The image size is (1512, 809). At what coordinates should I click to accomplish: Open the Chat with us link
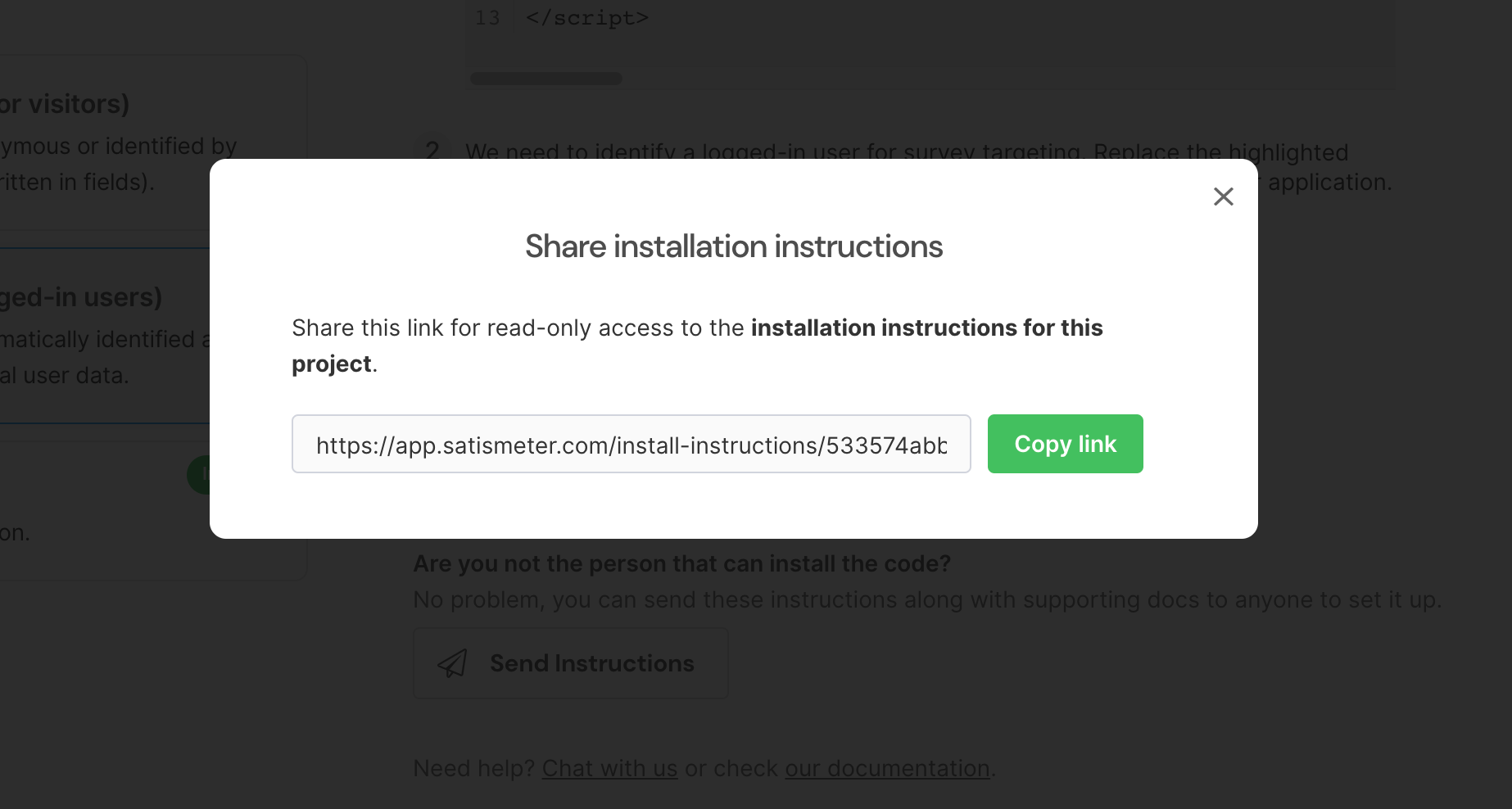coord(609,768)
